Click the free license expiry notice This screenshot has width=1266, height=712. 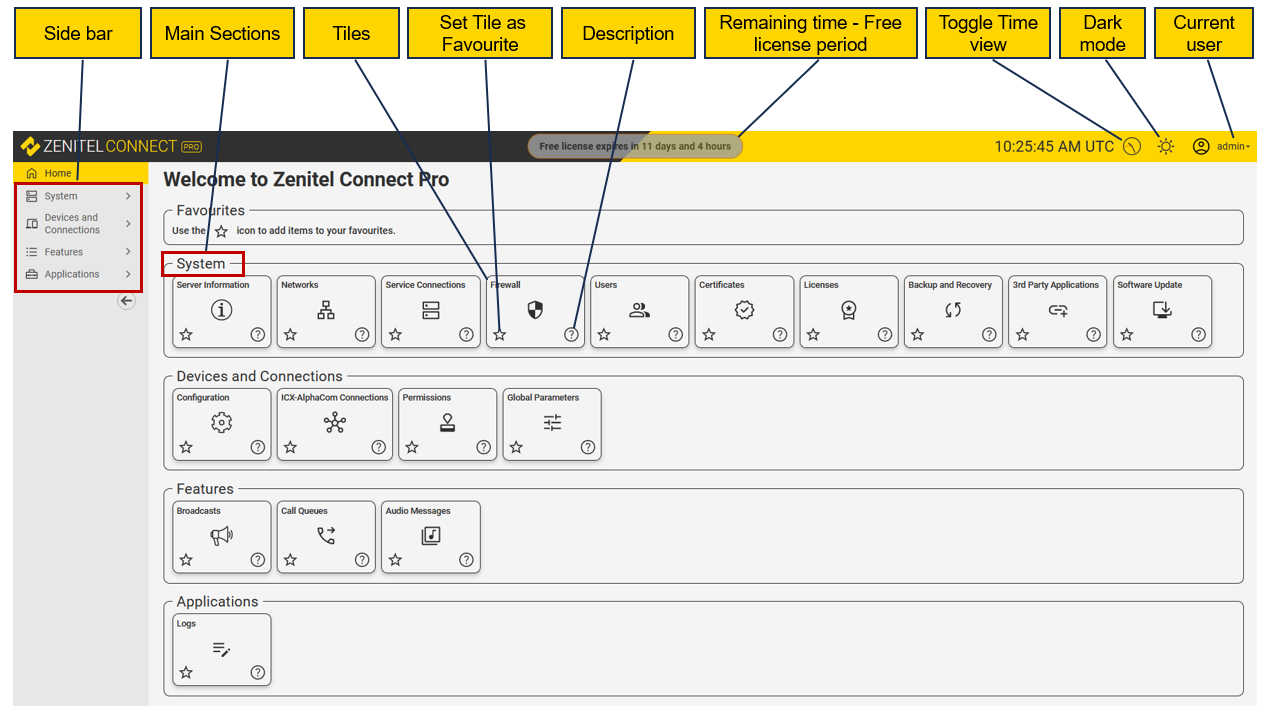(635, 146)
